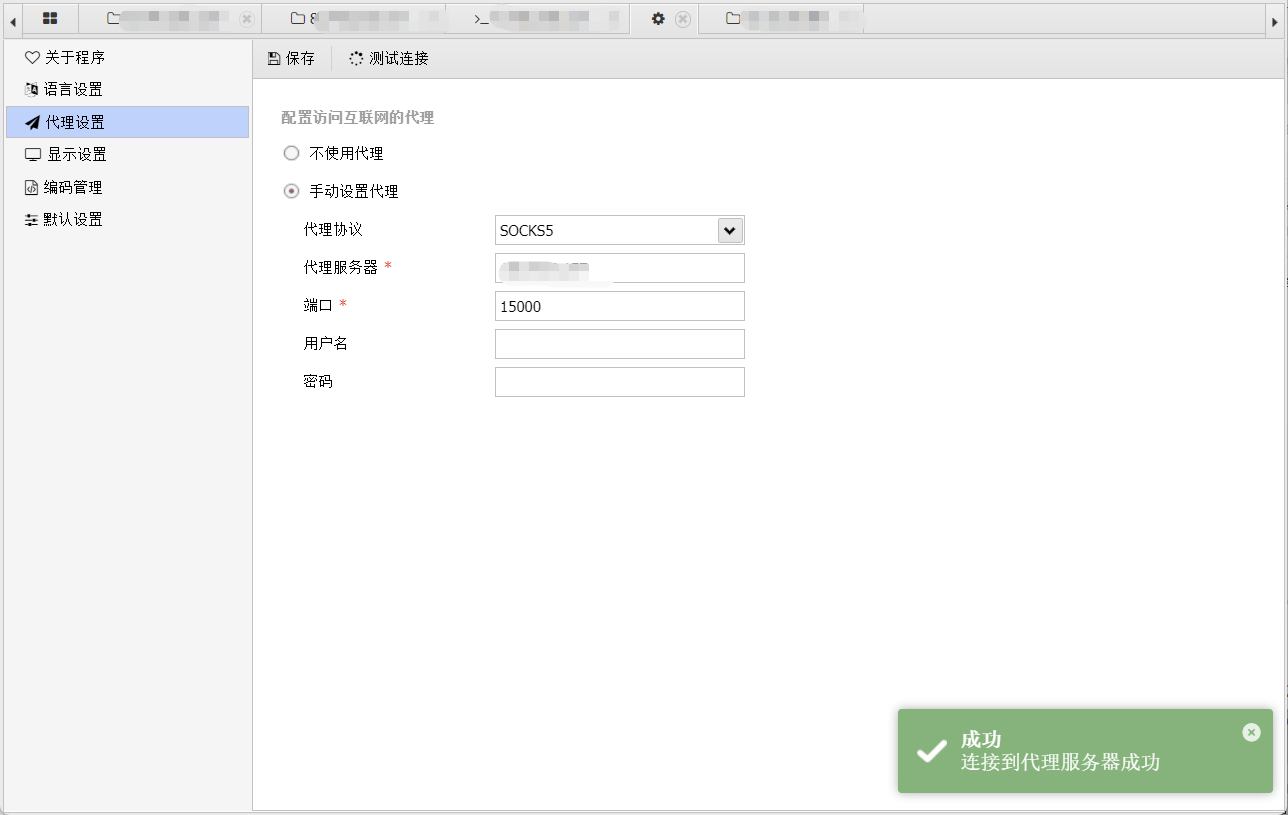Select 代理设置 in the sidebar

pos(127,122)
